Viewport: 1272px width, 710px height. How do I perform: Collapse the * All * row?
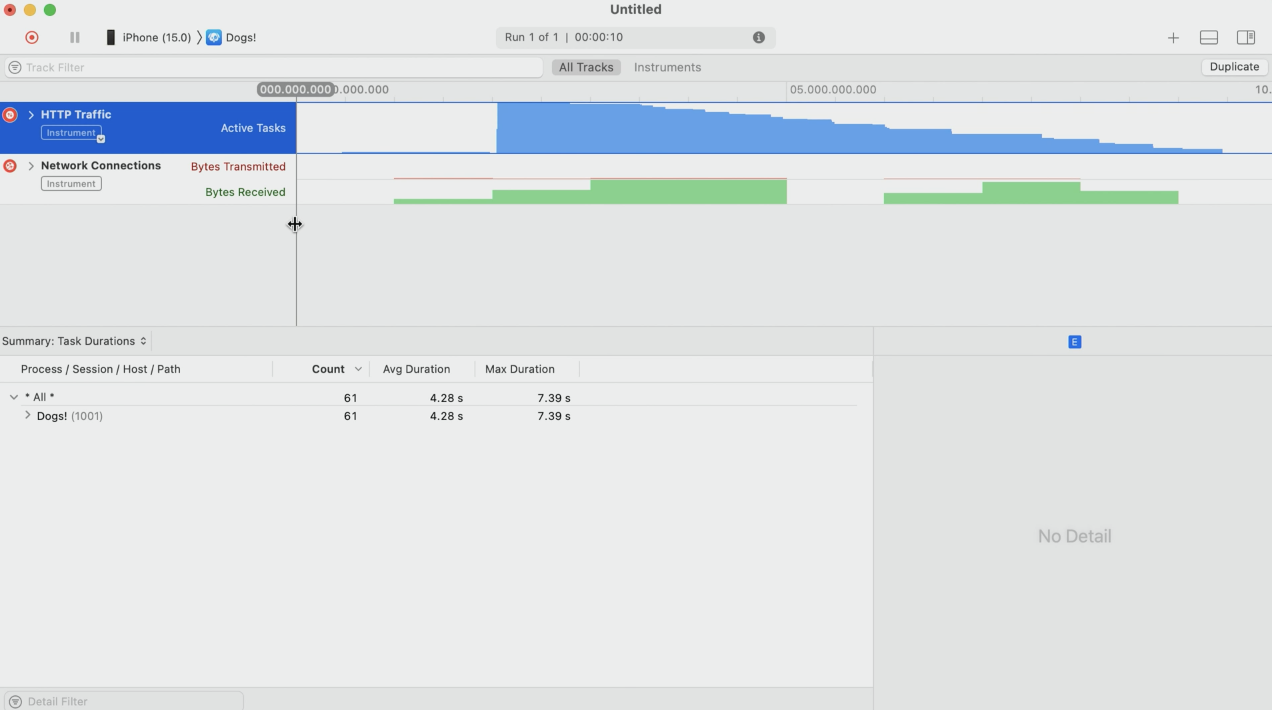13,397
